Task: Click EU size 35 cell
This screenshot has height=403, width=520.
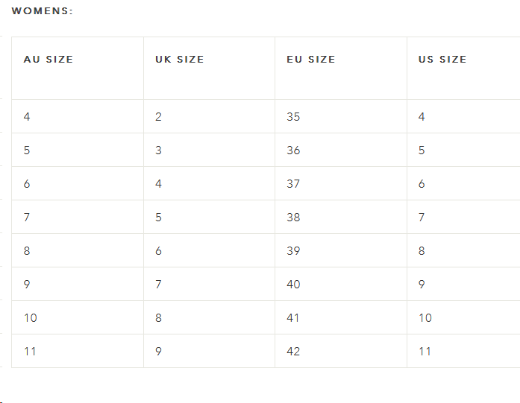Action: click(341, 116)
